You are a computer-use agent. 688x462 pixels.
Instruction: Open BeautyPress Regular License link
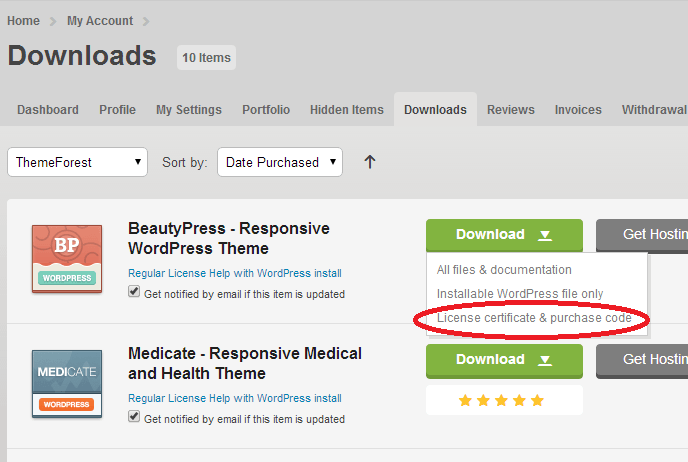pos(165,273)
